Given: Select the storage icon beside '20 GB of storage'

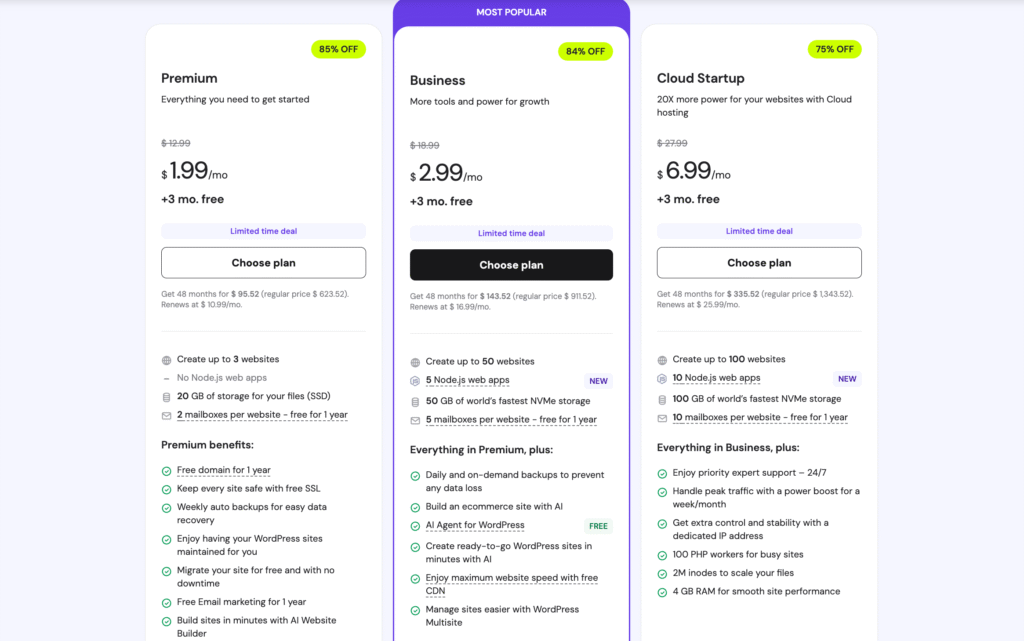Looking at the screenshot, I should coord(165,396).
